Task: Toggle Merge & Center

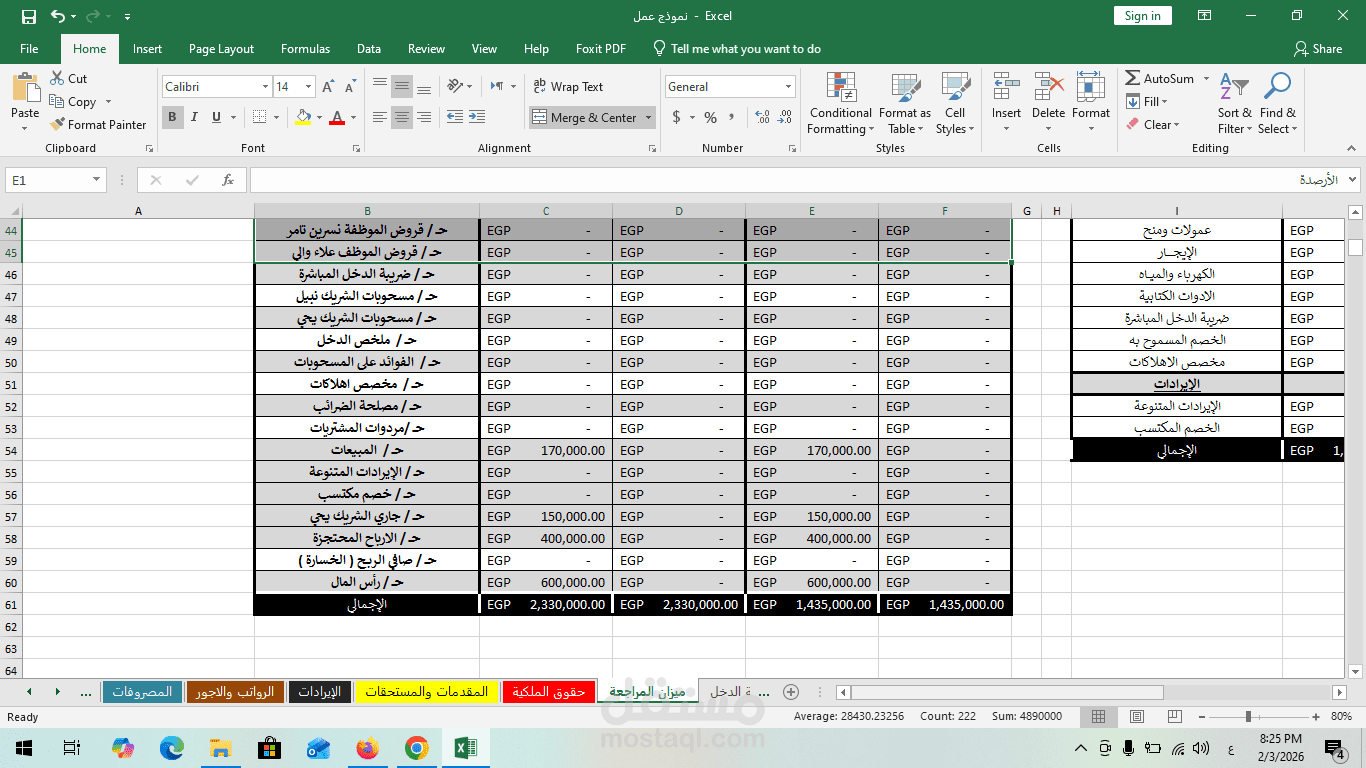Action: (585, 118)
